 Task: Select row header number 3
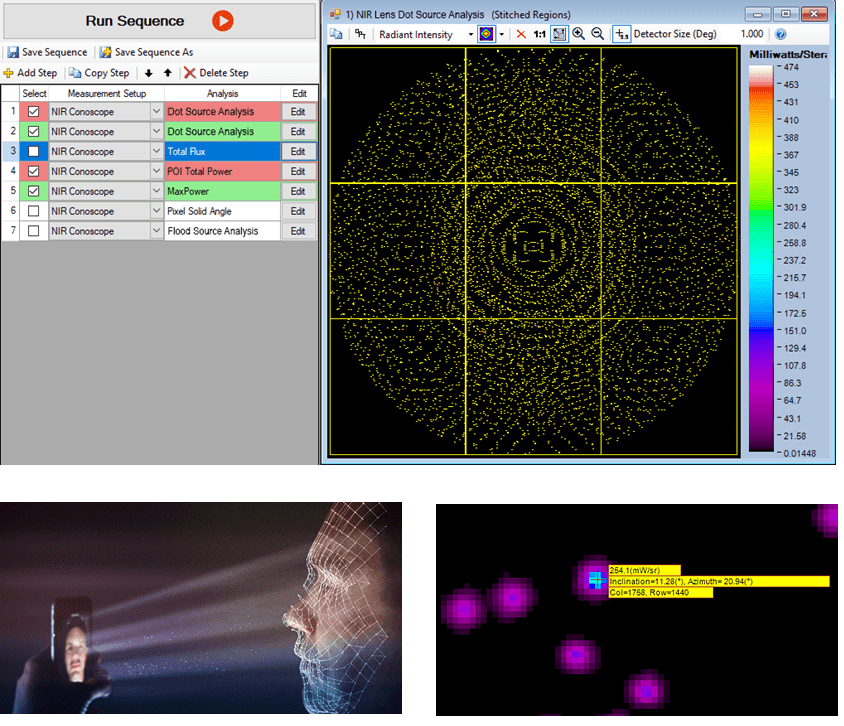[x=11, y=151]
